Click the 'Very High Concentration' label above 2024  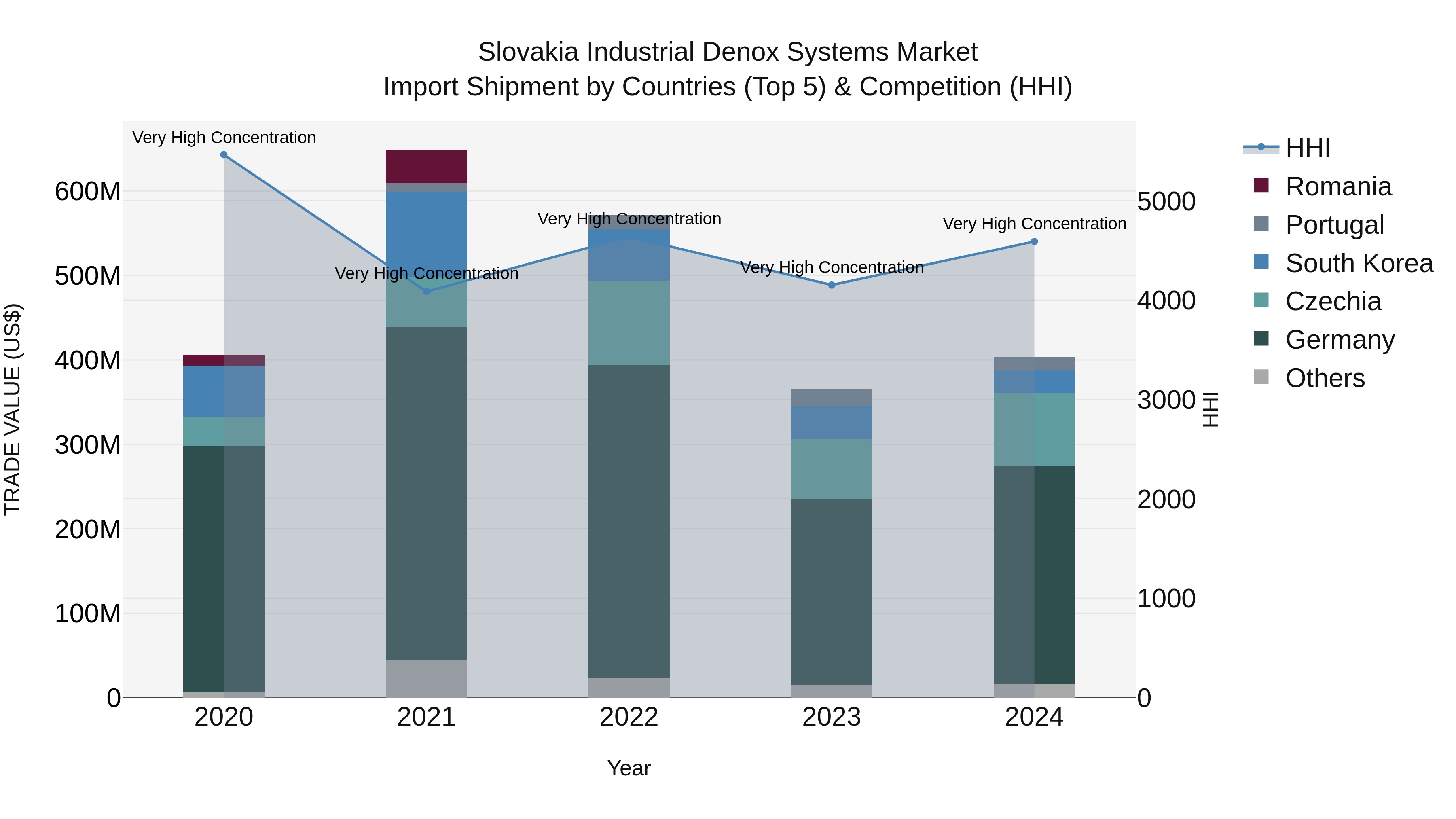tap(1034, 224)
